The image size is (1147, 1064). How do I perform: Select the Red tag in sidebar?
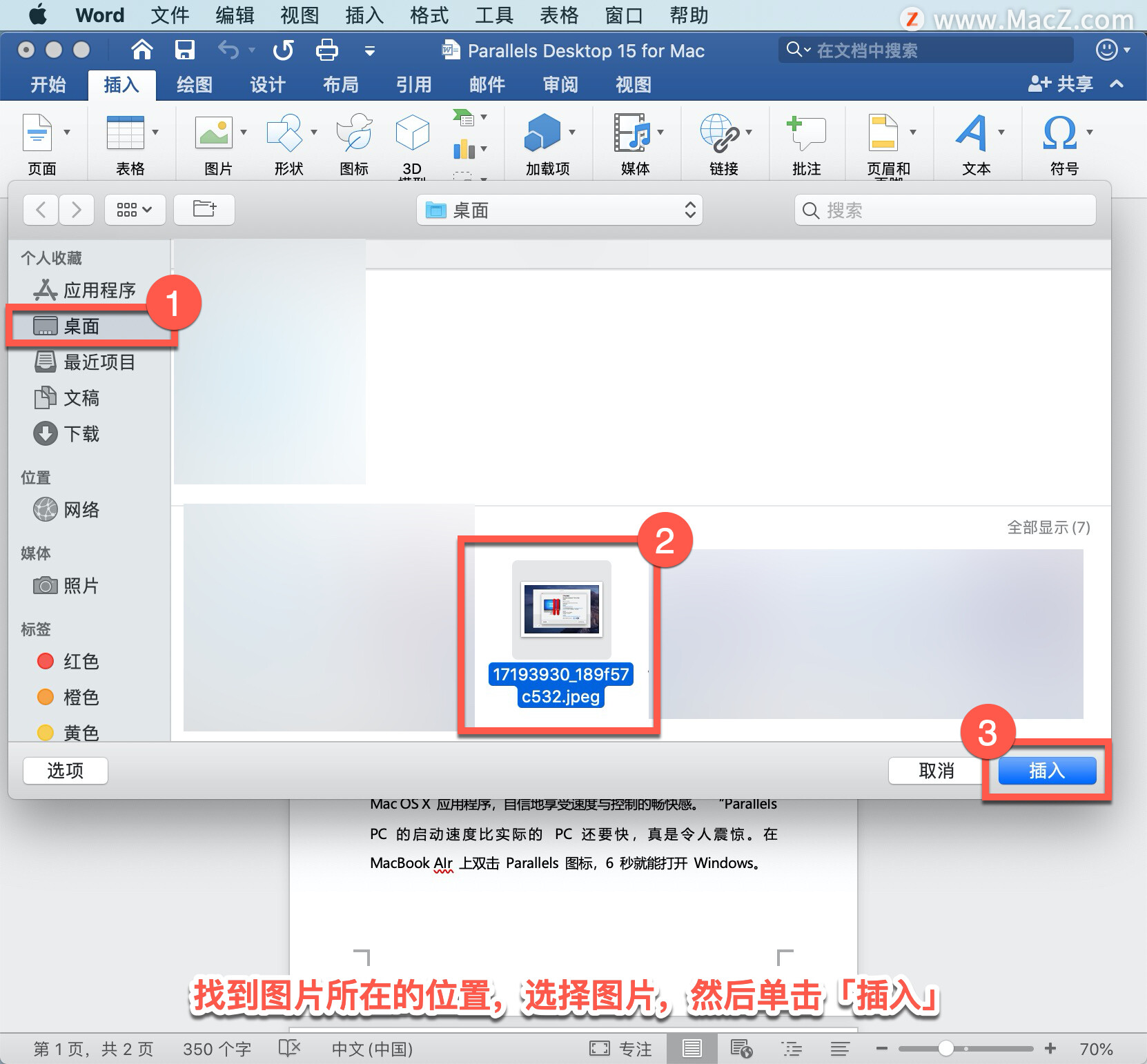[68, 661]
